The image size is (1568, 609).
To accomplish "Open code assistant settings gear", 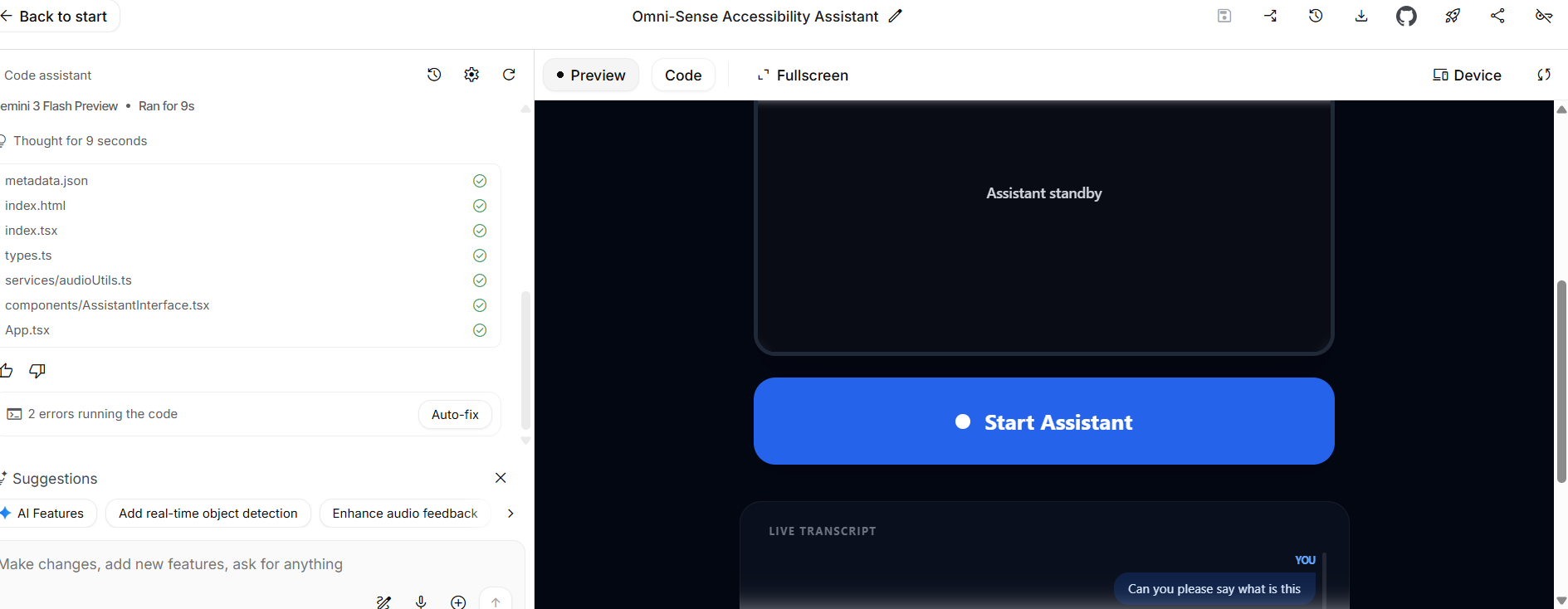I will [x=471, y=75].
